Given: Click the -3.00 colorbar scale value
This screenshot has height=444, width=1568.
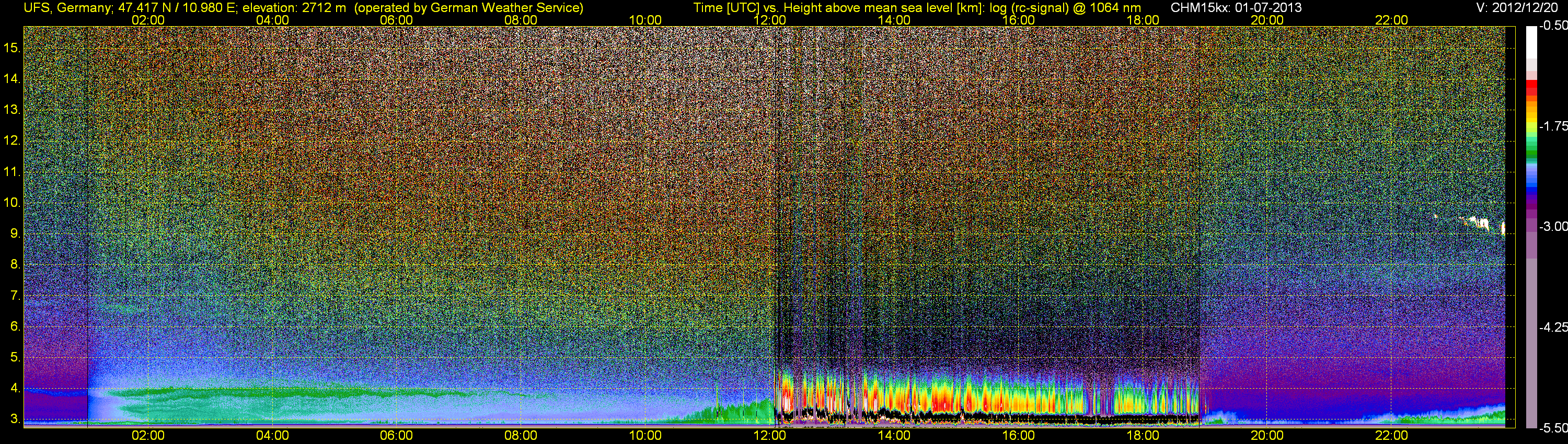Looking at the screenshot, I should [1553, 226].
